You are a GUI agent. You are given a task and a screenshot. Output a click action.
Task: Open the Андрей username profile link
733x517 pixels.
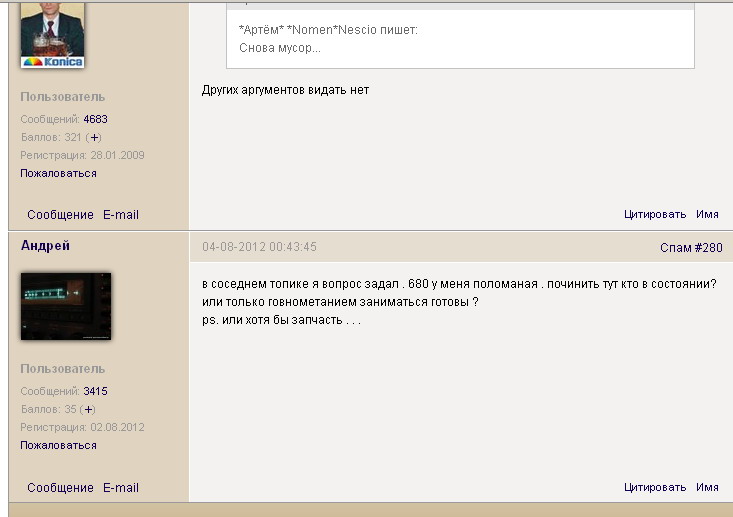[x=45, y=245]
